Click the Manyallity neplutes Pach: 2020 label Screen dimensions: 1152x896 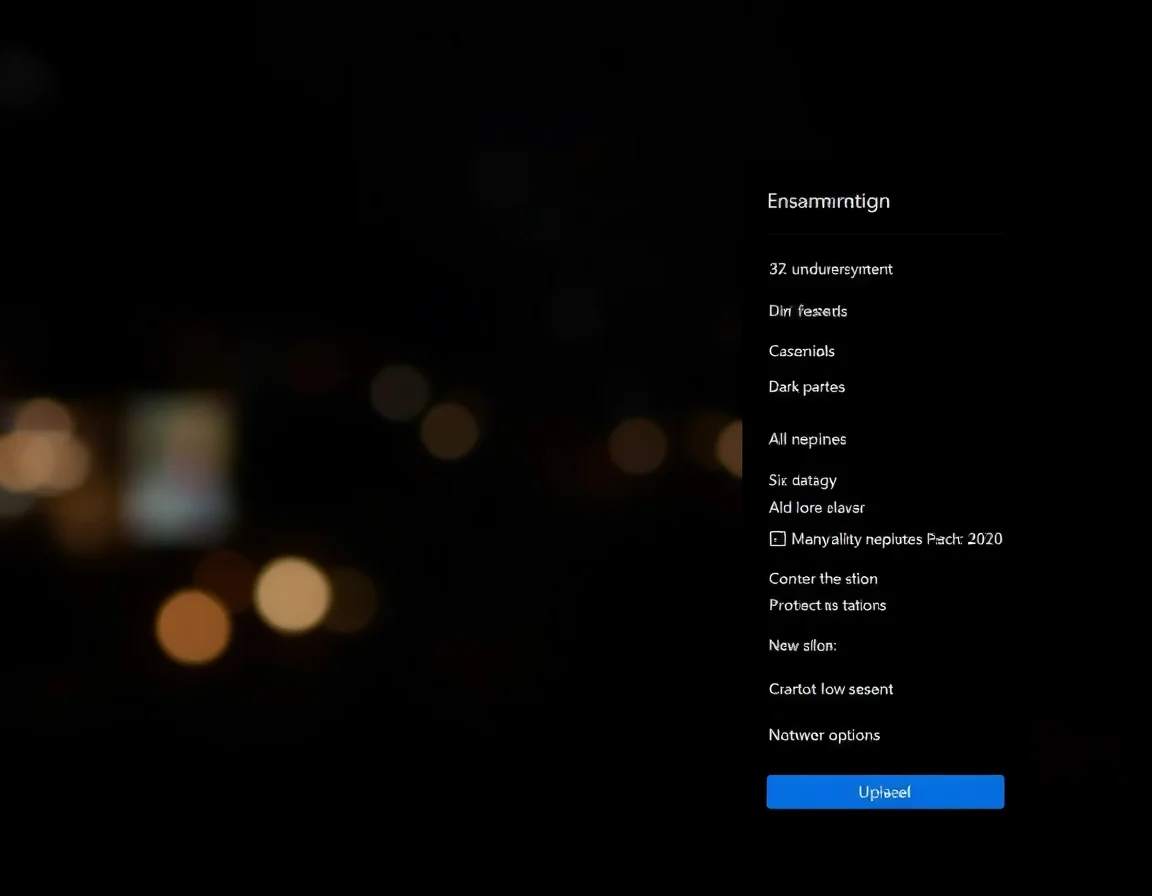[896, 539]
